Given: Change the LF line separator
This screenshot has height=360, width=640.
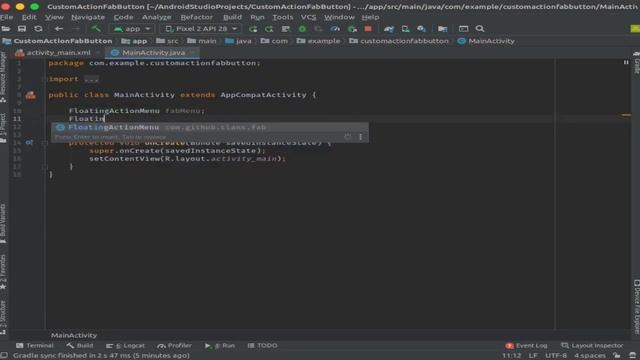Looking at the screenshot, I should tap(533, 356).
